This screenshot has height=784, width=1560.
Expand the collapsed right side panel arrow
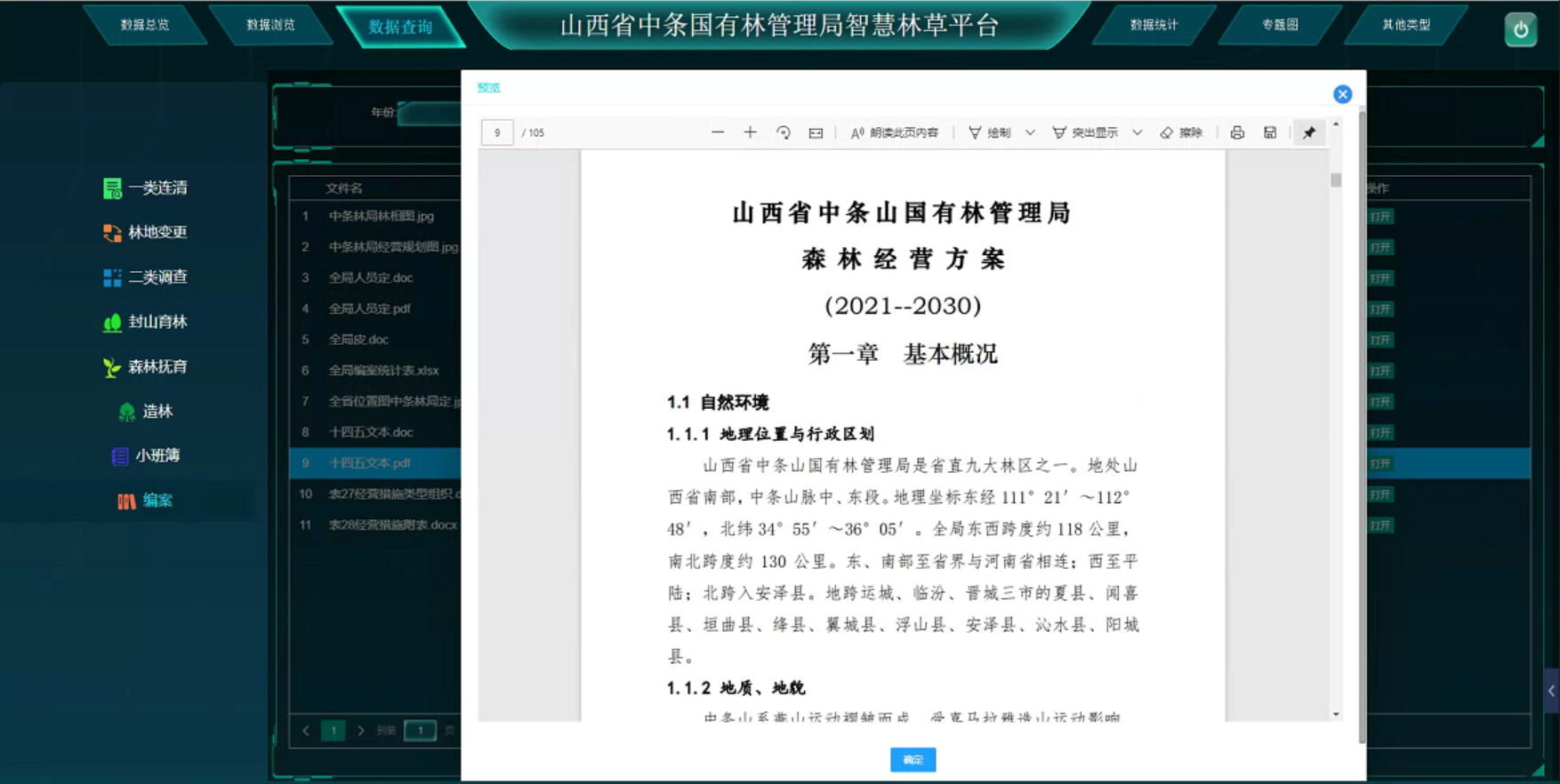pos(1551,691)
